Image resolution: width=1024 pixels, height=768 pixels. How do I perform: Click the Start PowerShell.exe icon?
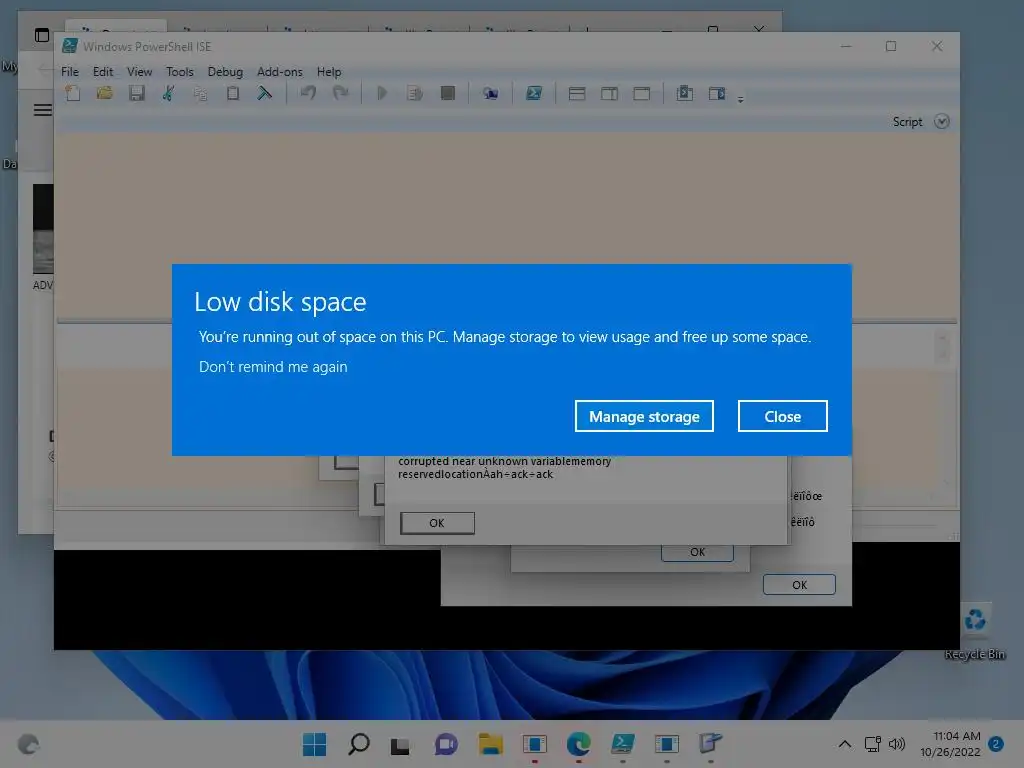click(534, 93)
